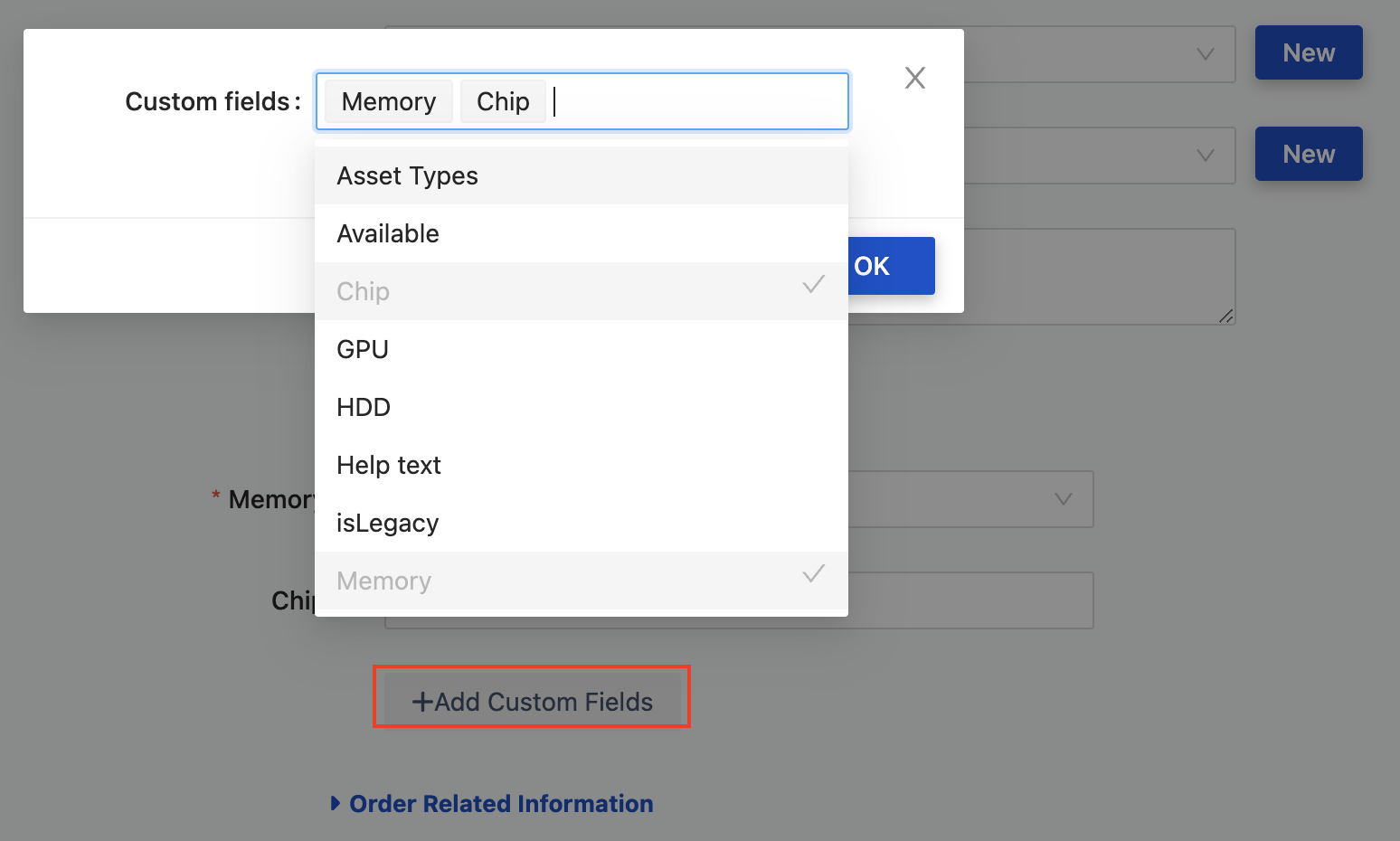Click the top New button

pos(1309,52)
